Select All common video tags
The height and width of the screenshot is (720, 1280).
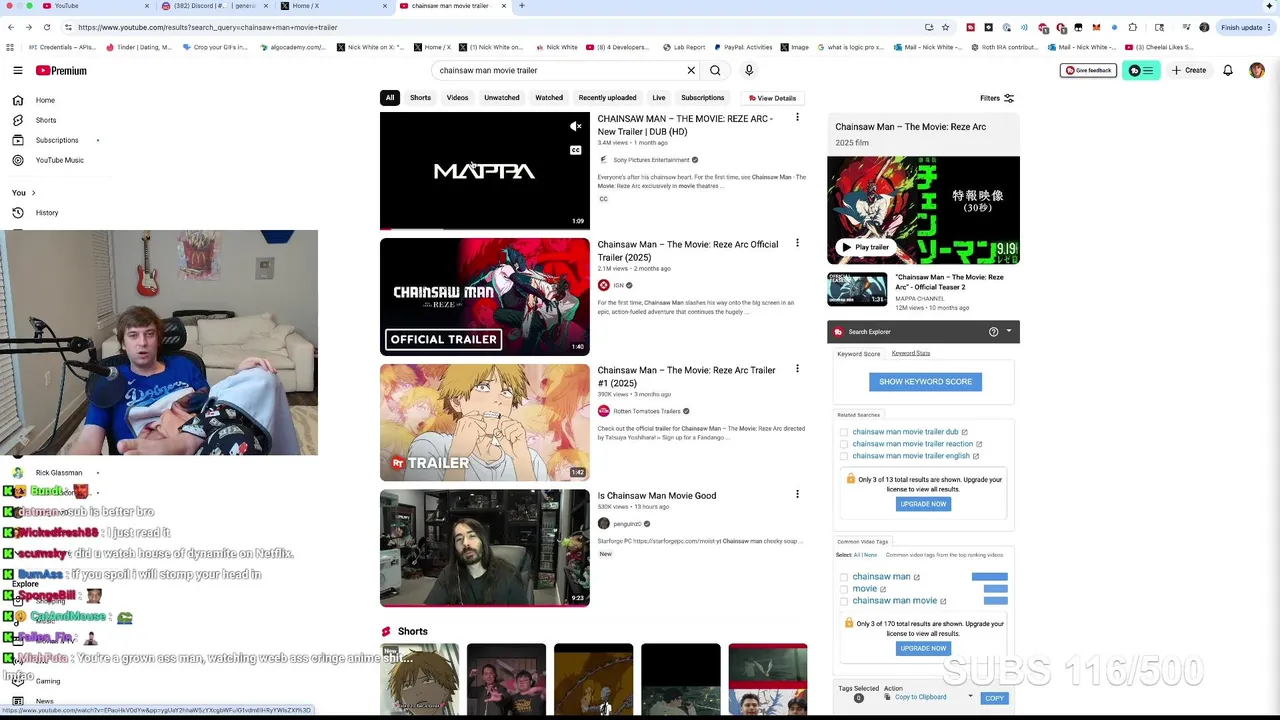[856, 555]
